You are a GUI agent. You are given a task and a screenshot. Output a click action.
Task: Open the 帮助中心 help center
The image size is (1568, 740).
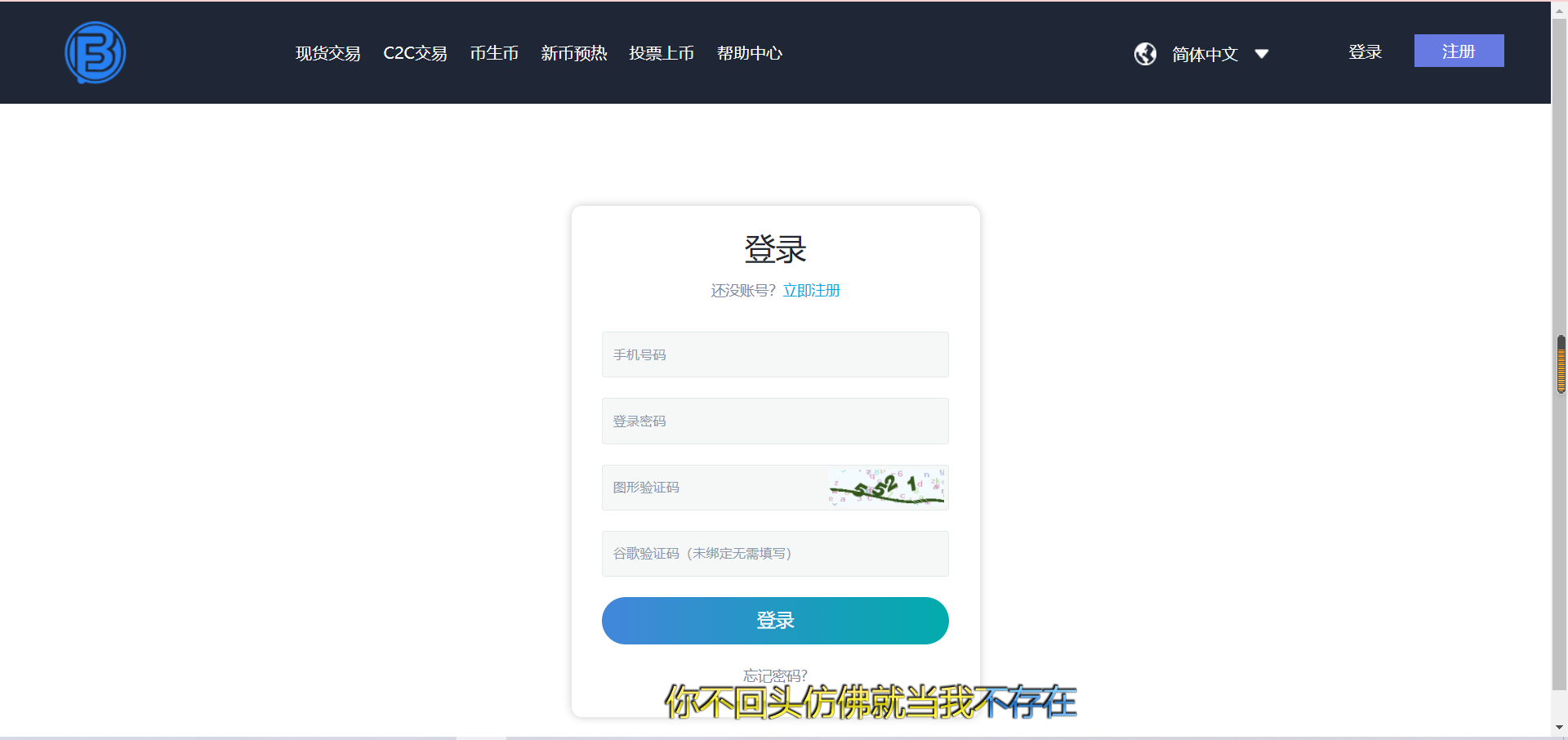tap(749, 53)
